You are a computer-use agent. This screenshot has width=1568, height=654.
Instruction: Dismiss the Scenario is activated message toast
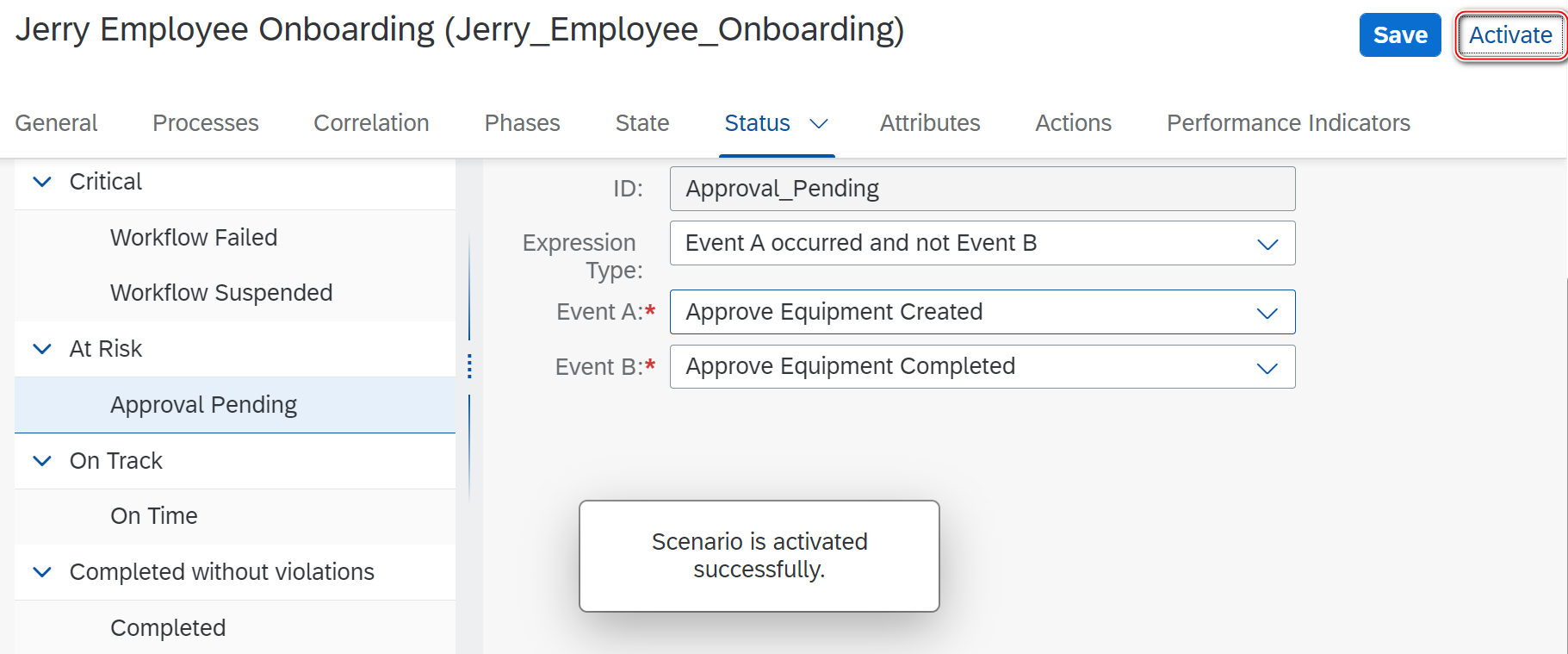pyautogui.click(x=759, y=556)
